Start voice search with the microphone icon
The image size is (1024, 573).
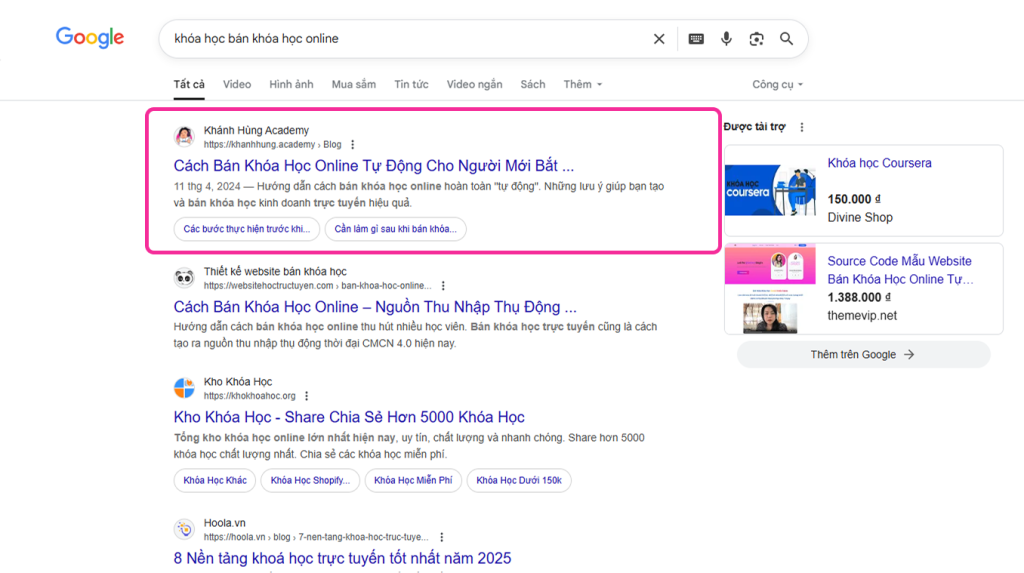726,39
